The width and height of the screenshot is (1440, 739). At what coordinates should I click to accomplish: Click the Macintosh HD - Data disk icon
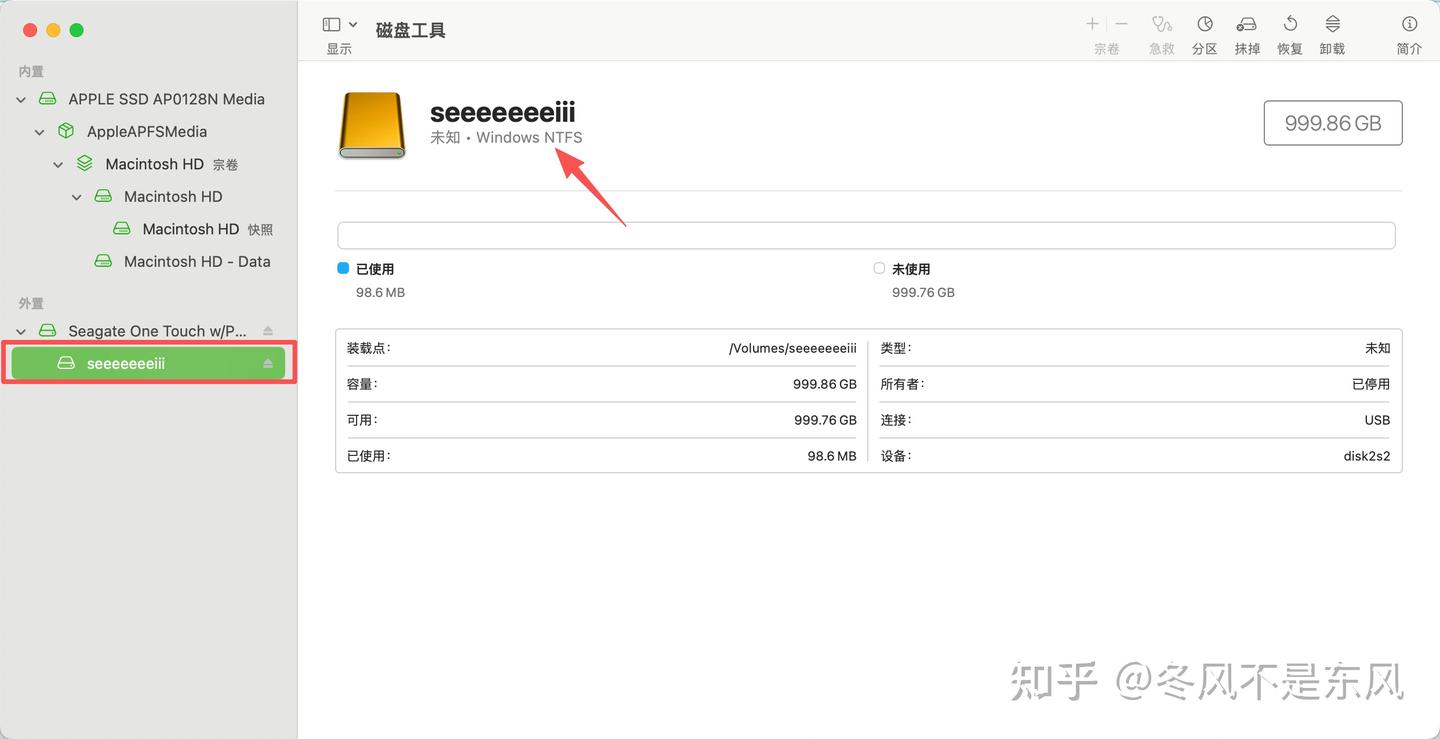click(103, 261)
